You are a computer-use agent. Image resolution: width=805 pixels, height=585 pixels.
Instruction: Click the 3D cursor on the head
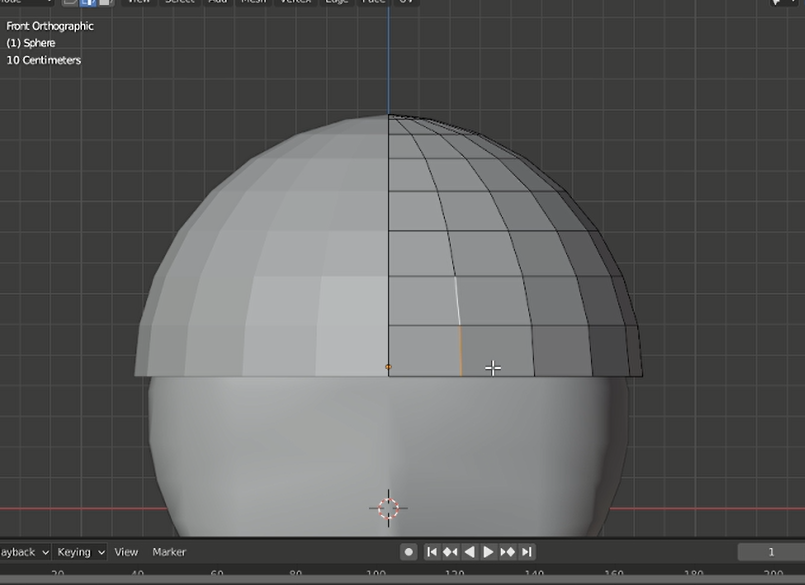(x=389, y=508)
